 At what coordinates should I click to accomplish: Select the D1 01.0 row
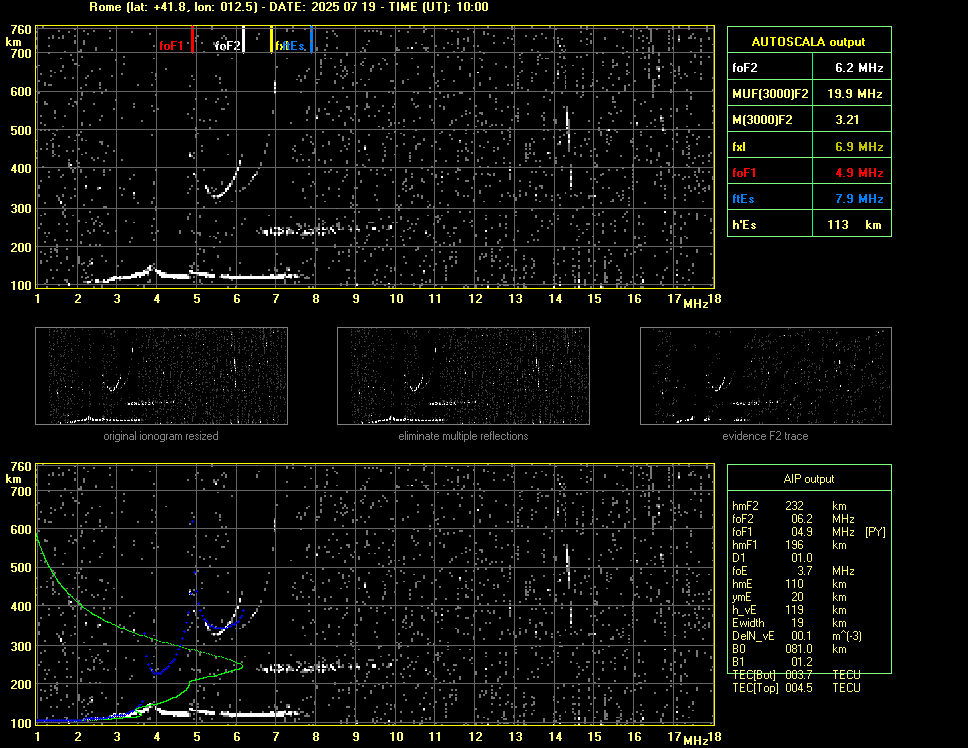coord(772,557)
